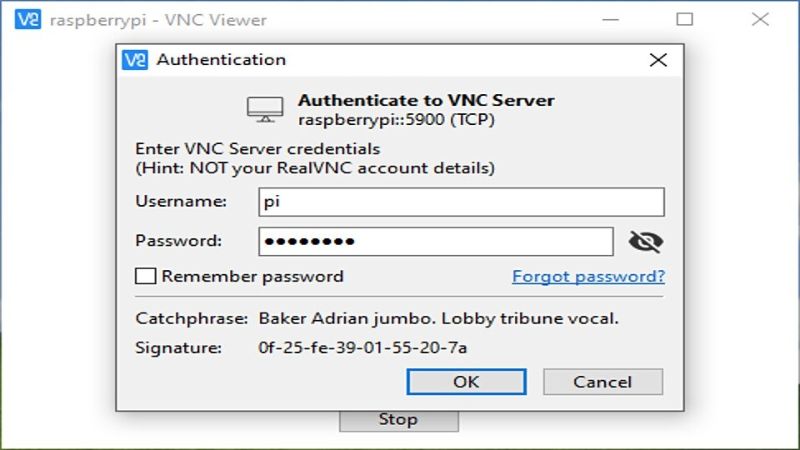This screenshot has width=800, height=450.
Task: Close the Authentication dialog
Action: (x=658, y=60)
